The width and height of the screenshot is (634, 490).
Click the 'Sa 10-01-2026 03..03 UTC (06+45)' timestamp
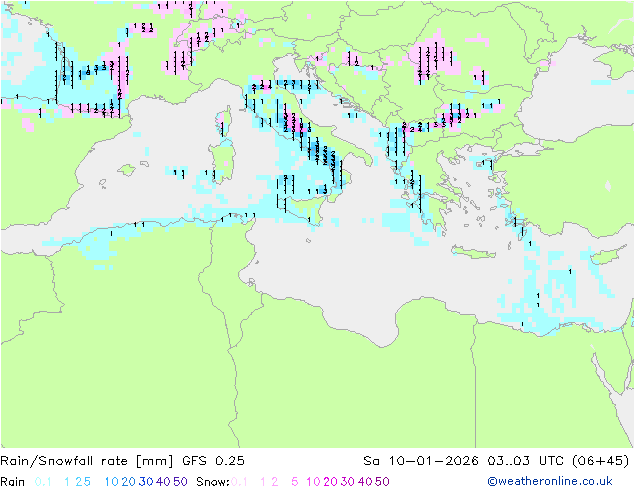tap(496, 461)
